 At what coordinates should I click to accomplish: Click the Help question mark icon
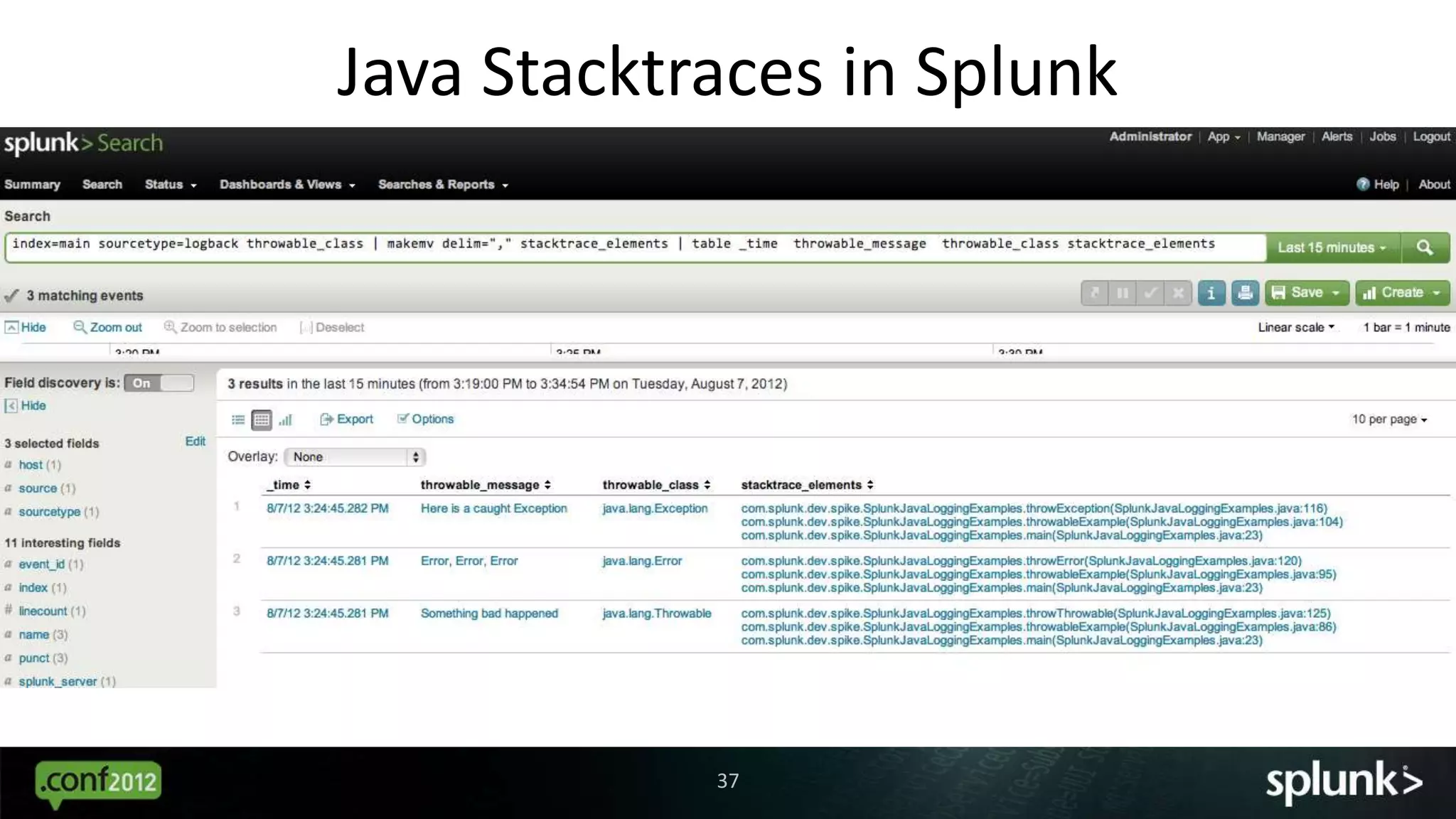(x=1363, y=184)
